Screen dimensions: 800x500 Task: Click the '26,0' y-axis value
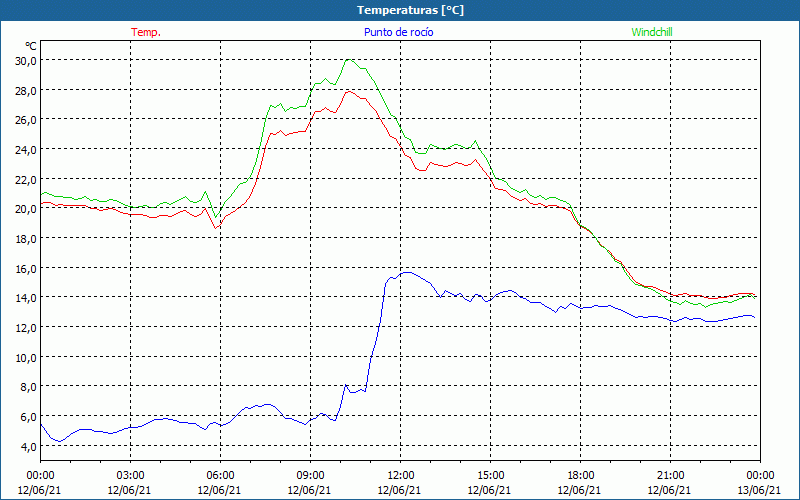[x=26, y=120]
